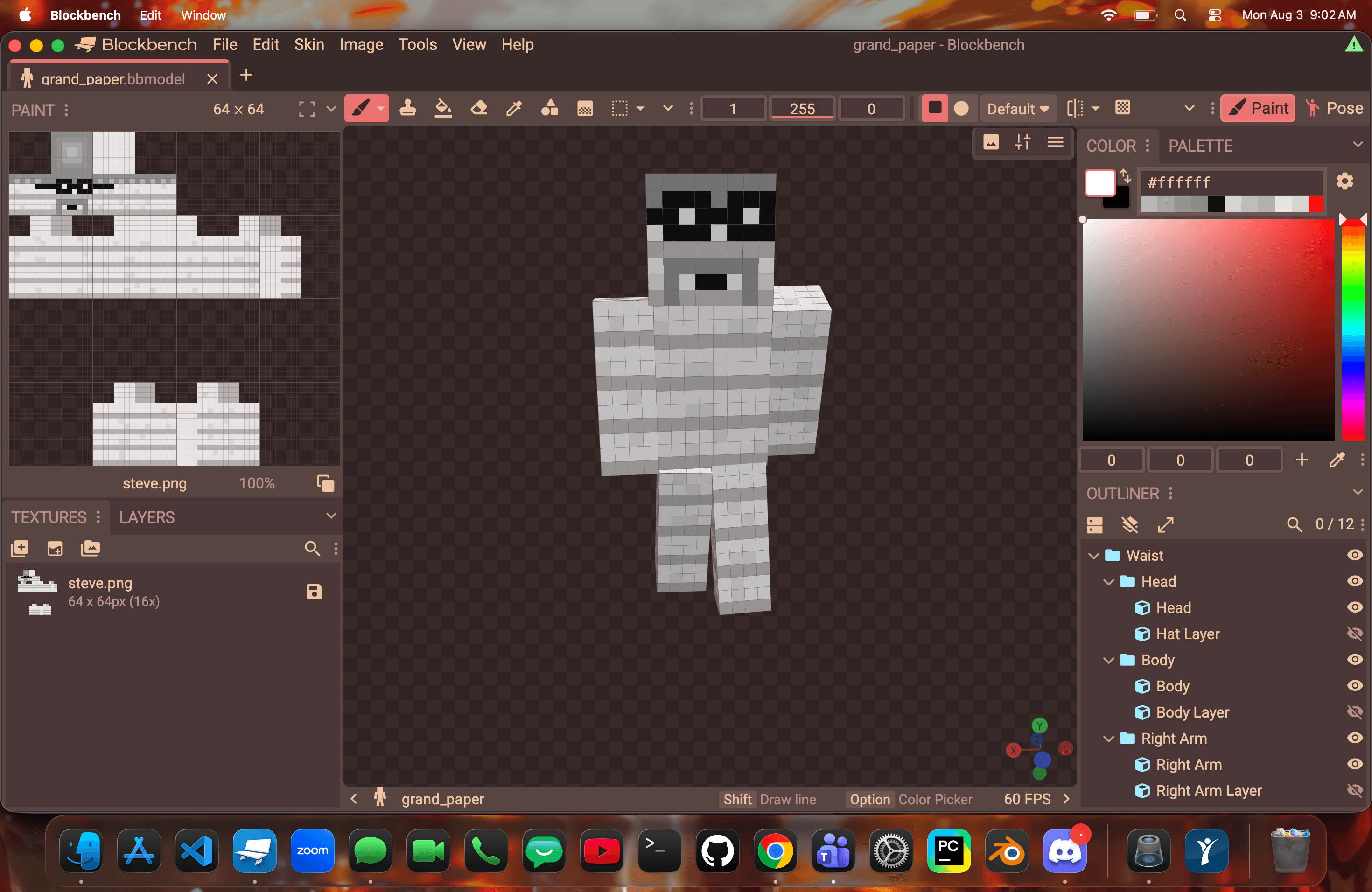
Task: Collapse the Outliner panel
Action: pos(1358,492)
